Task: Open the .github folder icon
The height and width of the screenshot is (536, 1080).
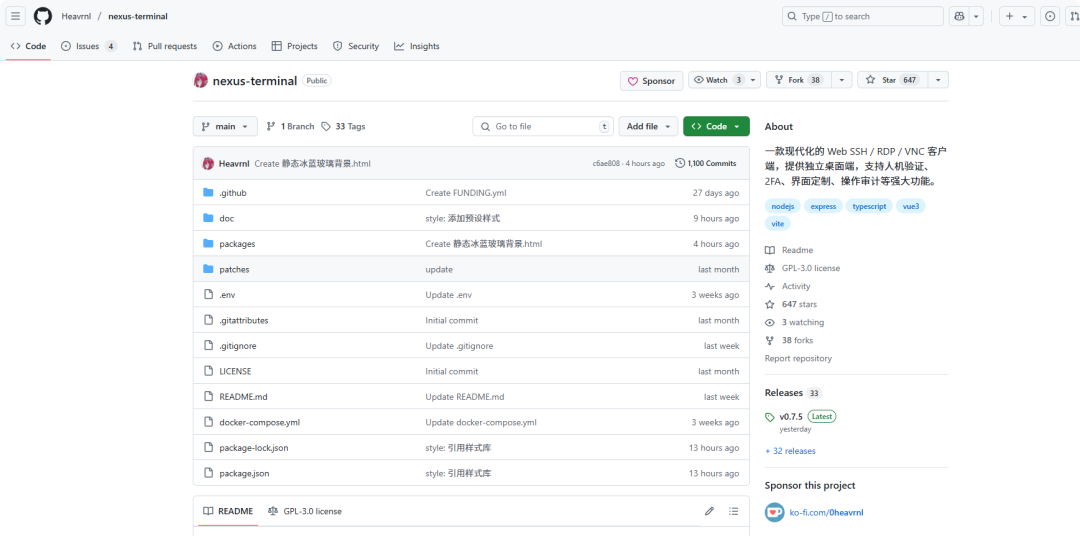Action: 208,193
